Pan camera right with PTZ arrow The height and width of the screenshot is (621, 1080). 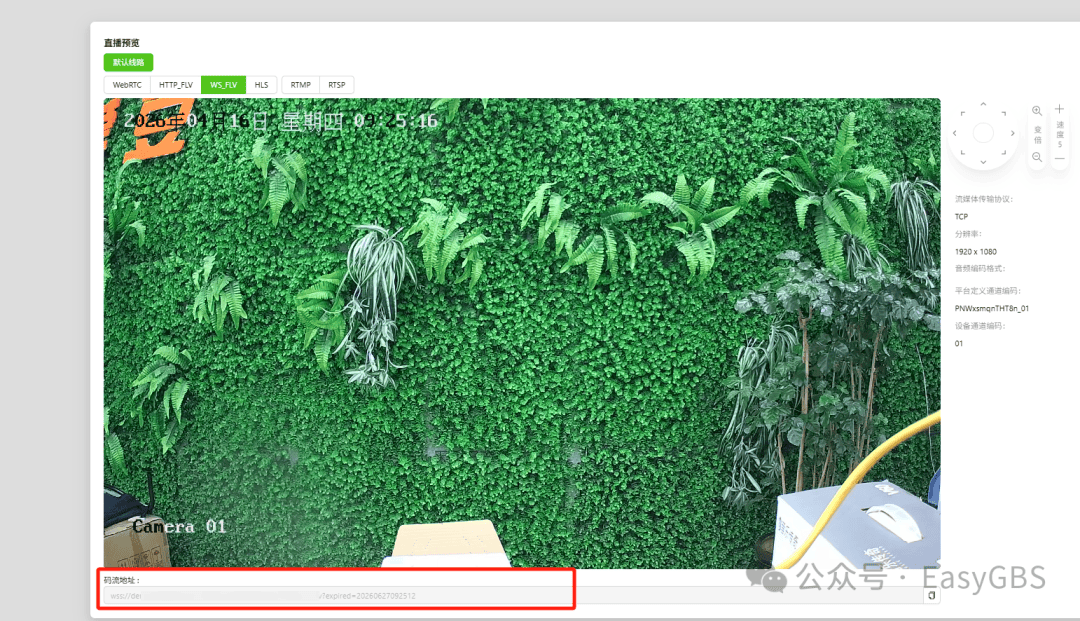[x=1012, y=133]
